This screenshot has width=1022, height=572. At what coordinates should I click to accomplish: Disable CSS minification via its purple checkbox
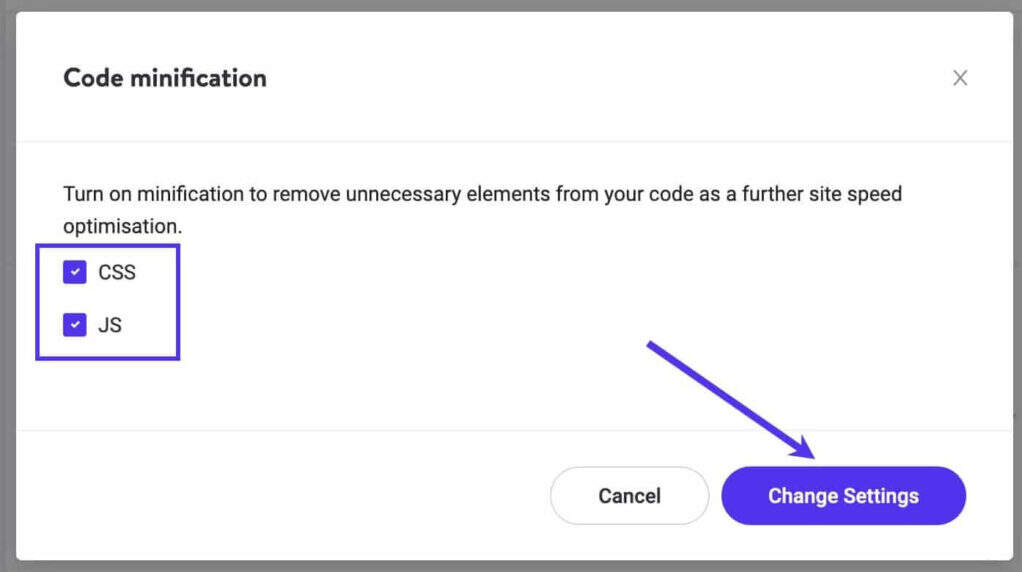click(75, 273)
